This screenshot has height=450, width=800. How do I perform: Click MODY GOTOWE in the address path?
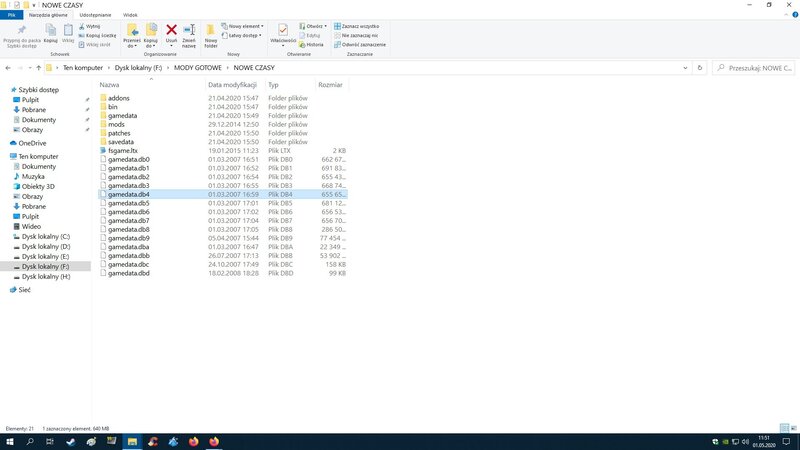click(198, 68)
